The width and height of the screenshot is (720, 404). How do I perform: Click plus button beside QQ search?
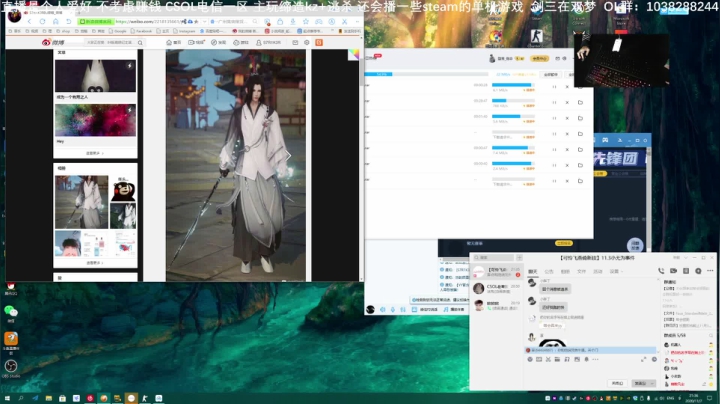(x=519, y=258)
